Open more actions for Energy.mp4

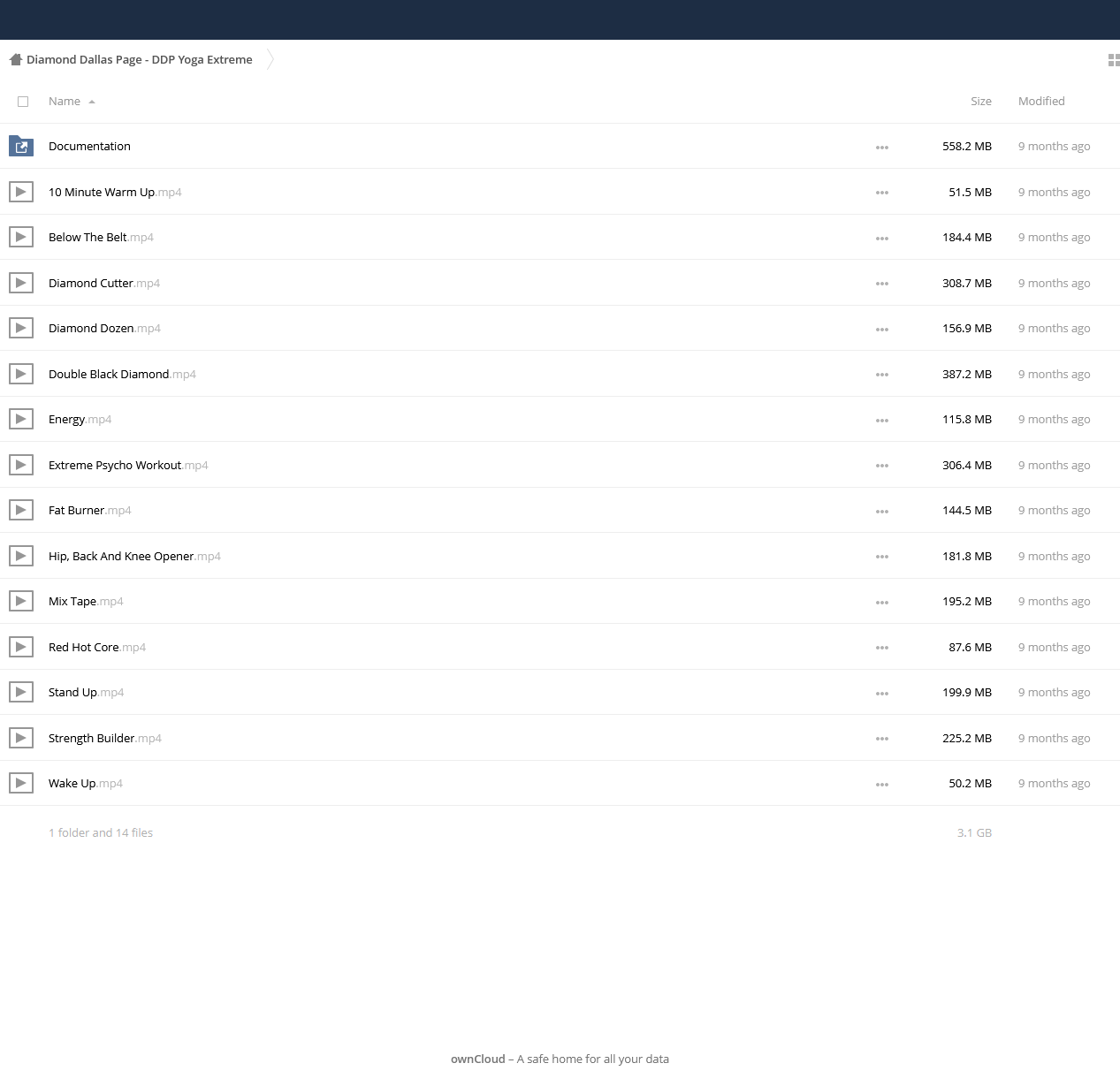click(x=882, y=421)
